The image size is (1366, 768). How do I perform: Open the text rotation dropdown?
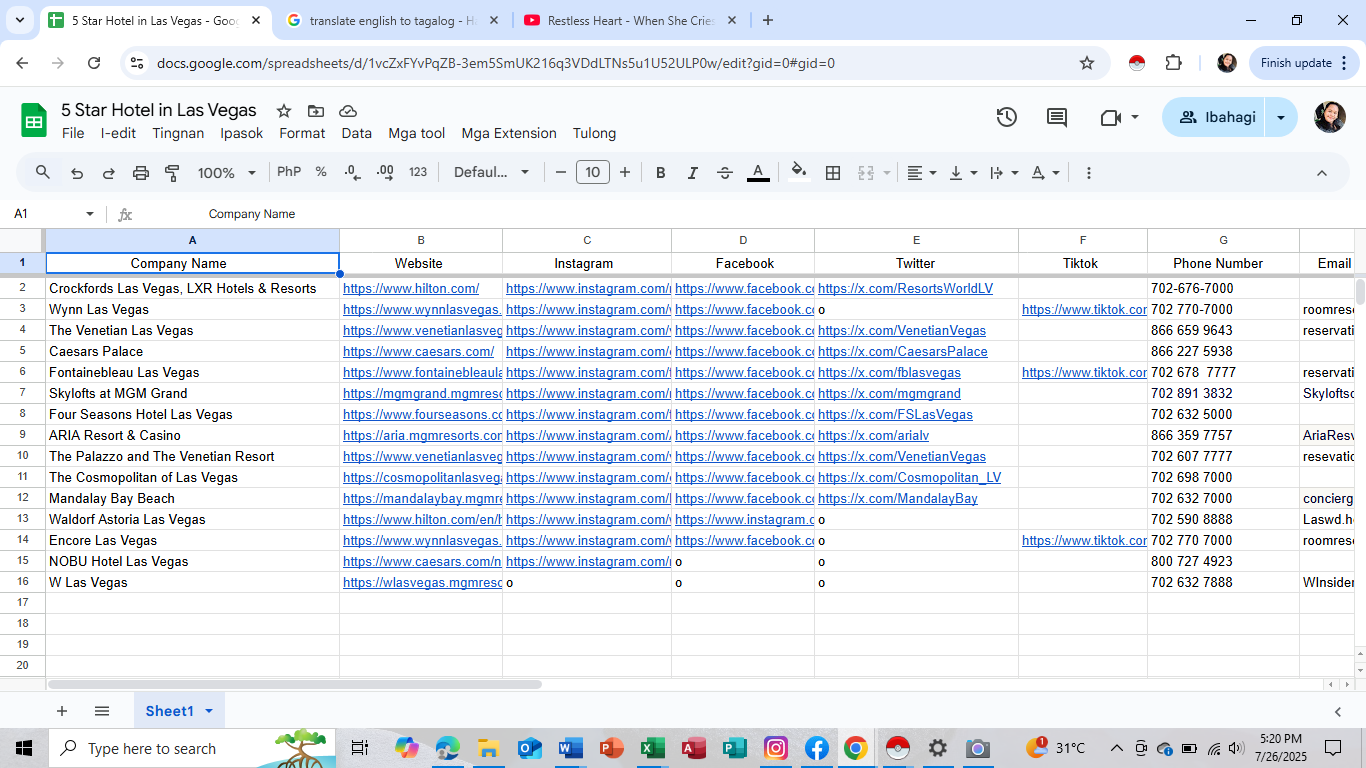[x=1045, y=173]
